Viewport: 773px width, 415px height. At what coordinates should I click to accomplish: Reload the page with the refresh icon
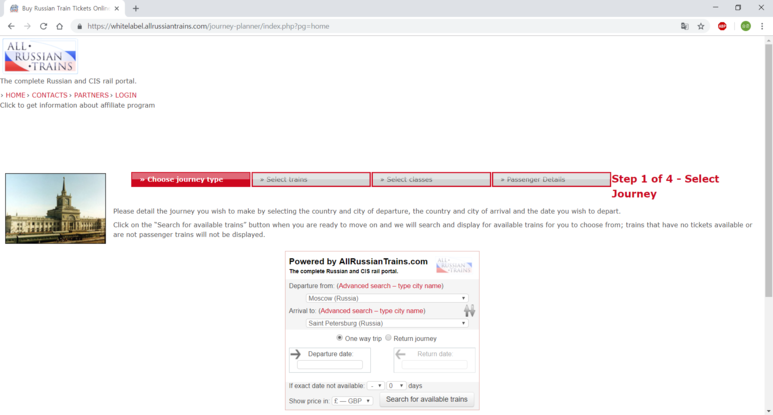click(x=43, y=26)
